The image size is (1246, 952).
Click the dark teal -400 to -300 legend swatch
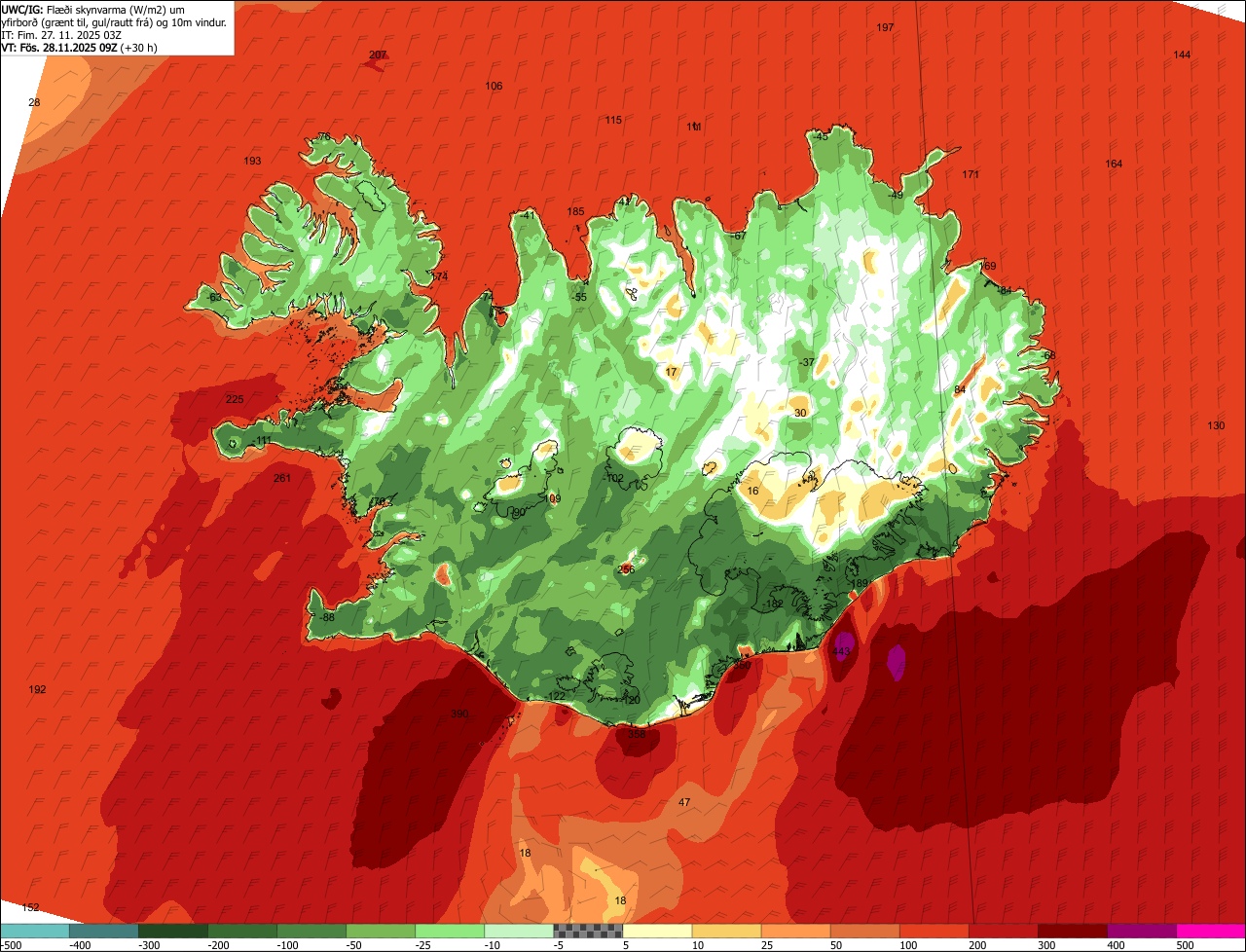[x=104, y=931]
